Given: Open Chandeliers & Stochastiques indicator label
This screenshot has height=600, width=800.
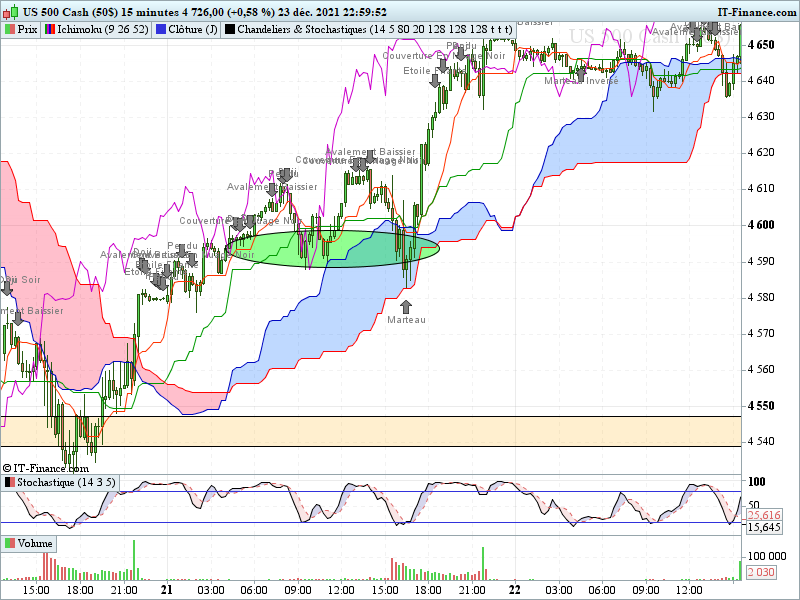Looking at the screenshot, I should click(374, 30).
